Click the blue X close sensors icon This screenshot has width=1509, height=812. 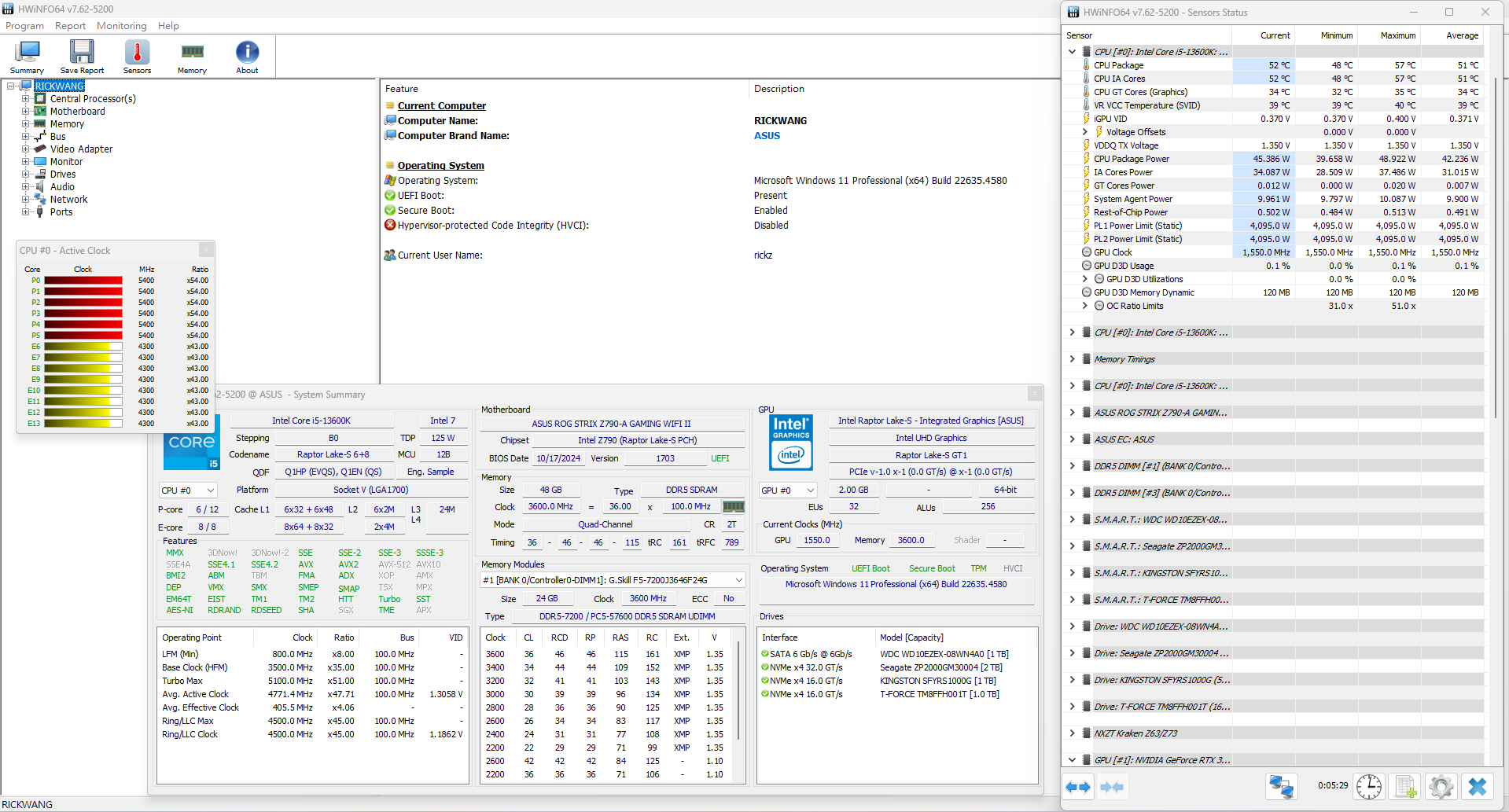pos(1478,787)
